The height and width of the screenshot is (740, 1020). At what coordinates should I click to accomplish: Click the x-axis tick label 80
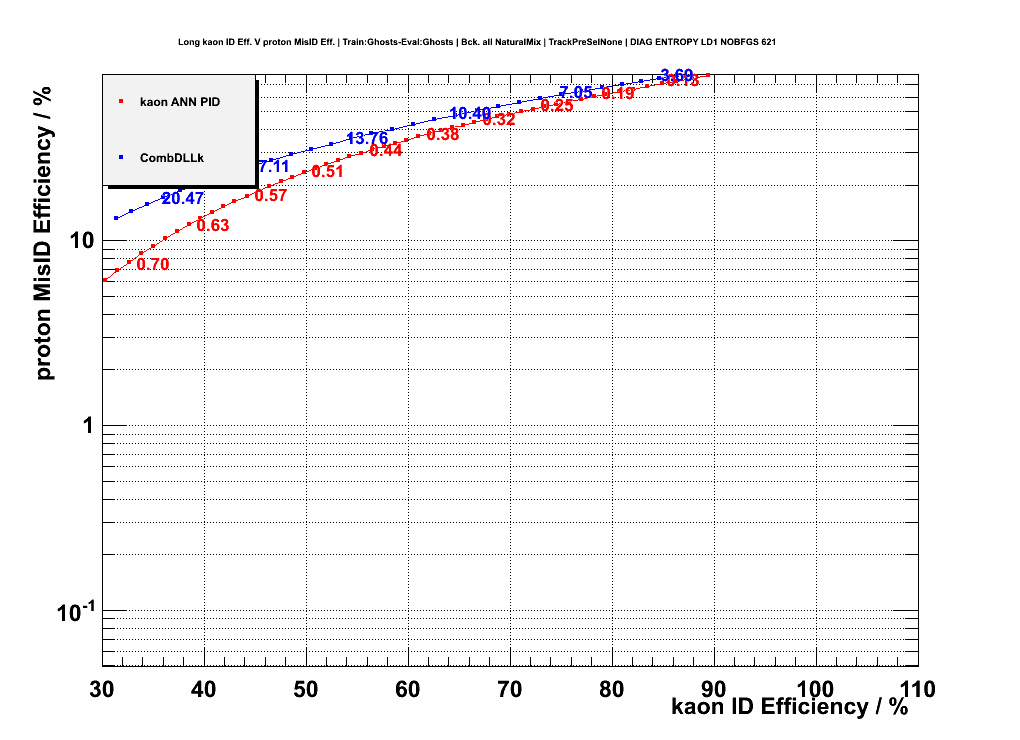[612, 690]
